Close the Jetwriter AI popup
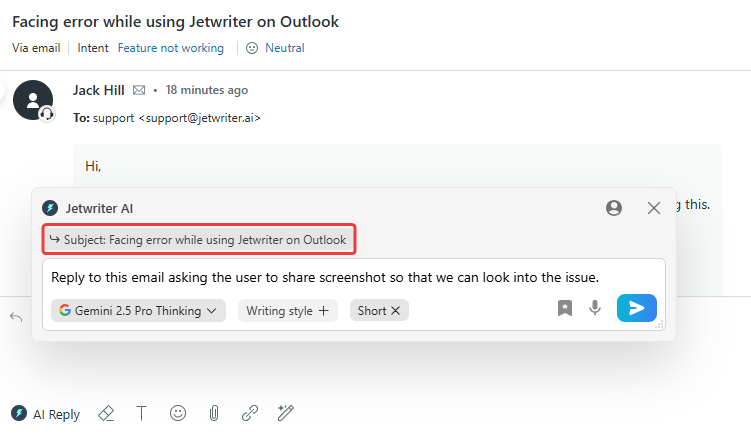Screen dimensions: 751x436 654,208
